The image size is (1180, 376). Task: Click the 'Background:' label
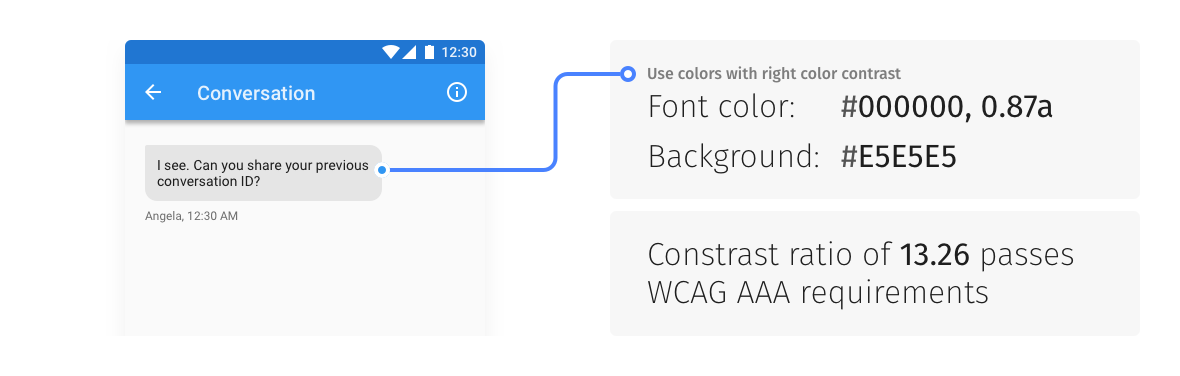point(734,157)
